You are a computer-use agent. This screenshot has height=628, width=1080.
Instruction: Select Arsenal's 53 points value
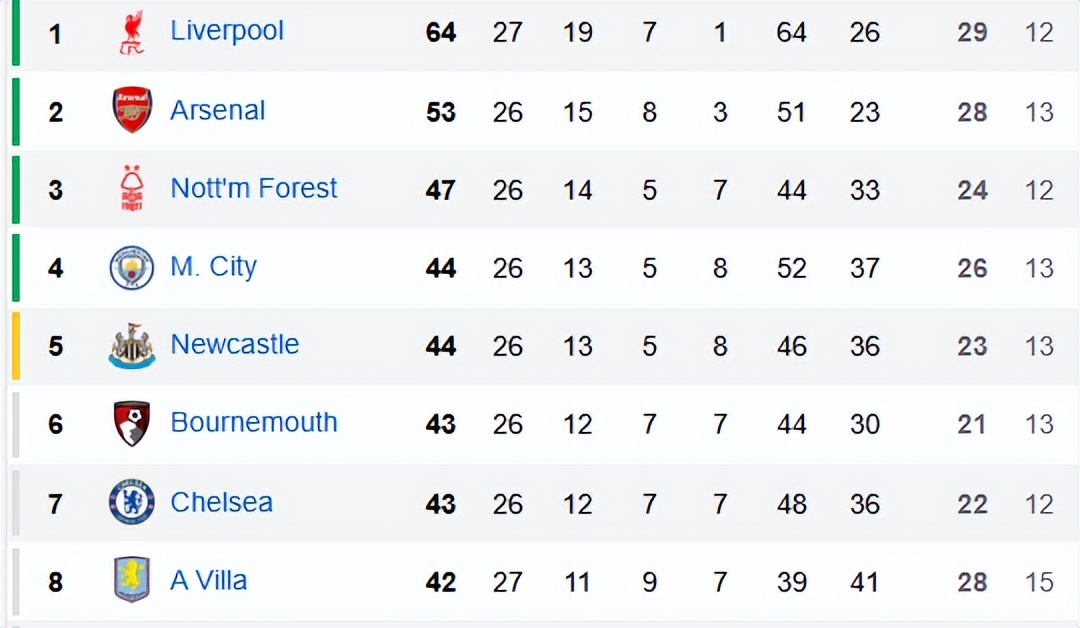pyautogui.click(x=441, y=112)
